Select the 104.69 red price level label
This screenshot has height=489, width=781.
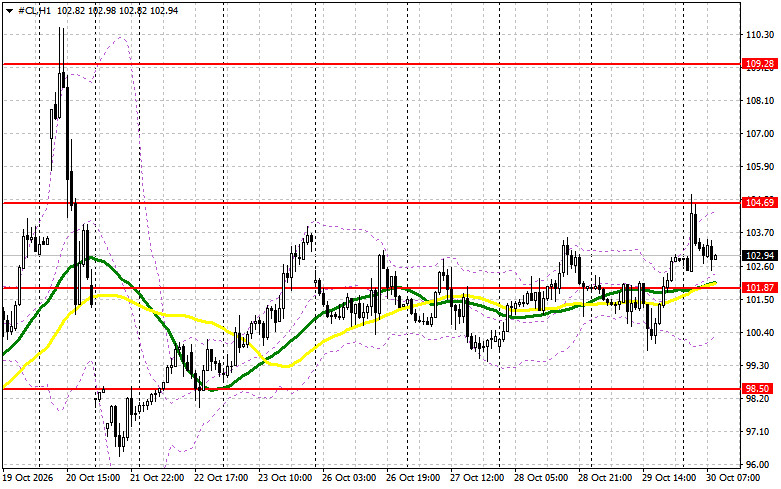[x=759, y=202]
